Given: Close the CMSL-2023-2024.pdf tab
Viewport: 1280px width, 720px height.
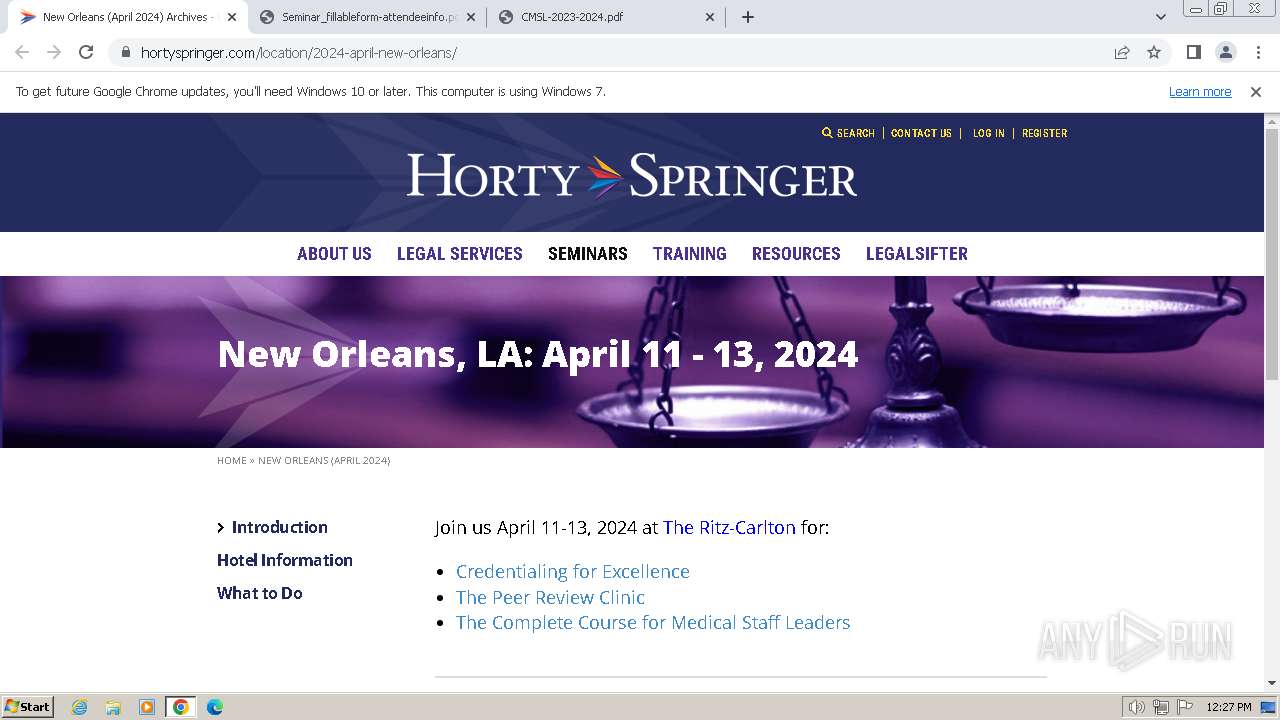Looking at the screenshot, I should pyautogui.click(x=710, y=17).
